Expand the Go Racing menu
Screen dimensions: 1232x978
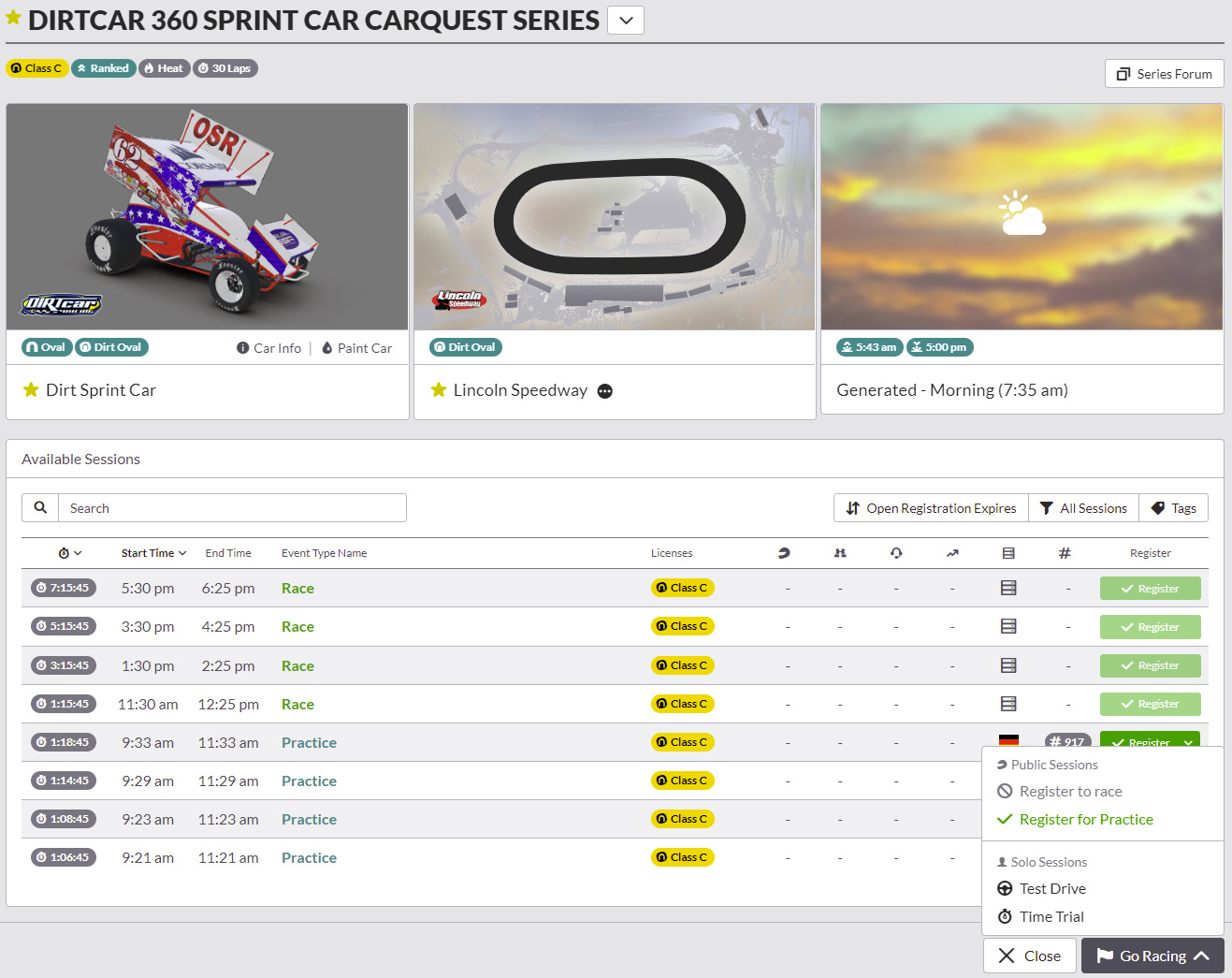(x=1152, y=956)
